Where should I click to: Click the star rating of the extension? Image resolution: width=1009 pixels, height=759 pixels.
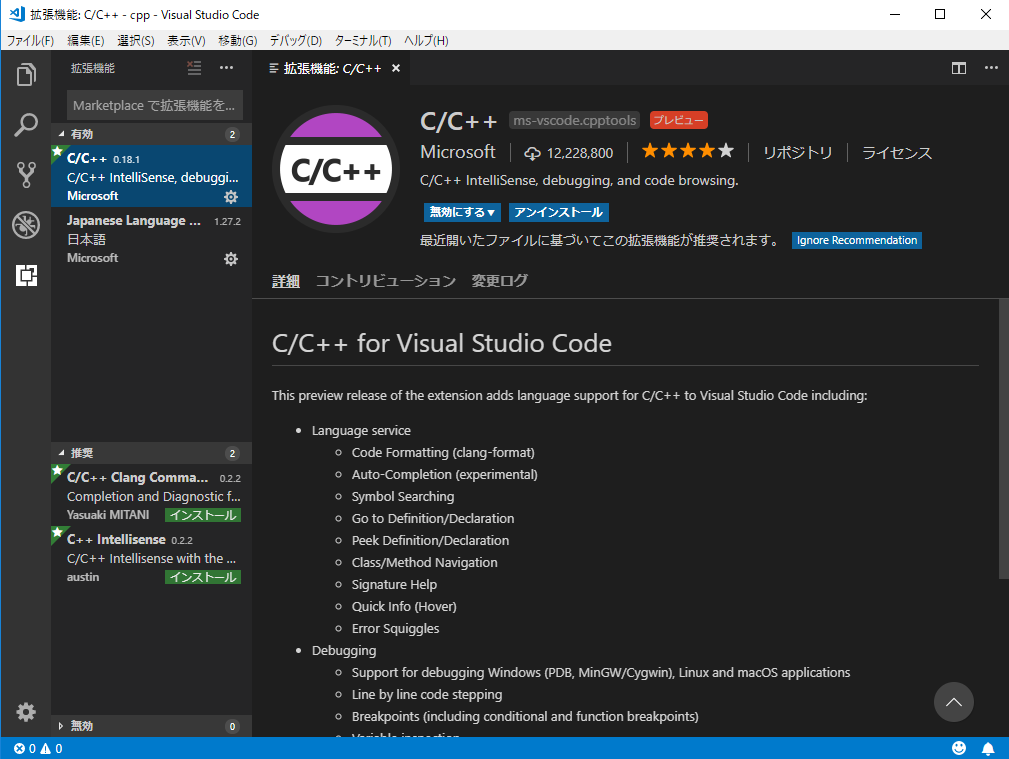click(687, 151)
